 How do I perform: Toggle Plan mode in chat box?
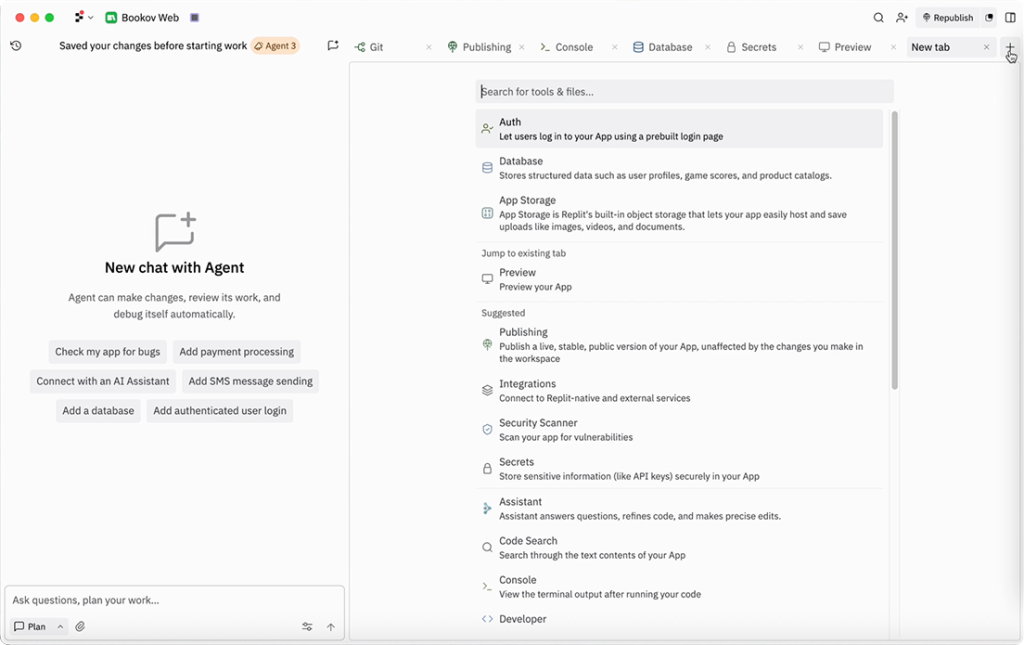30,627
